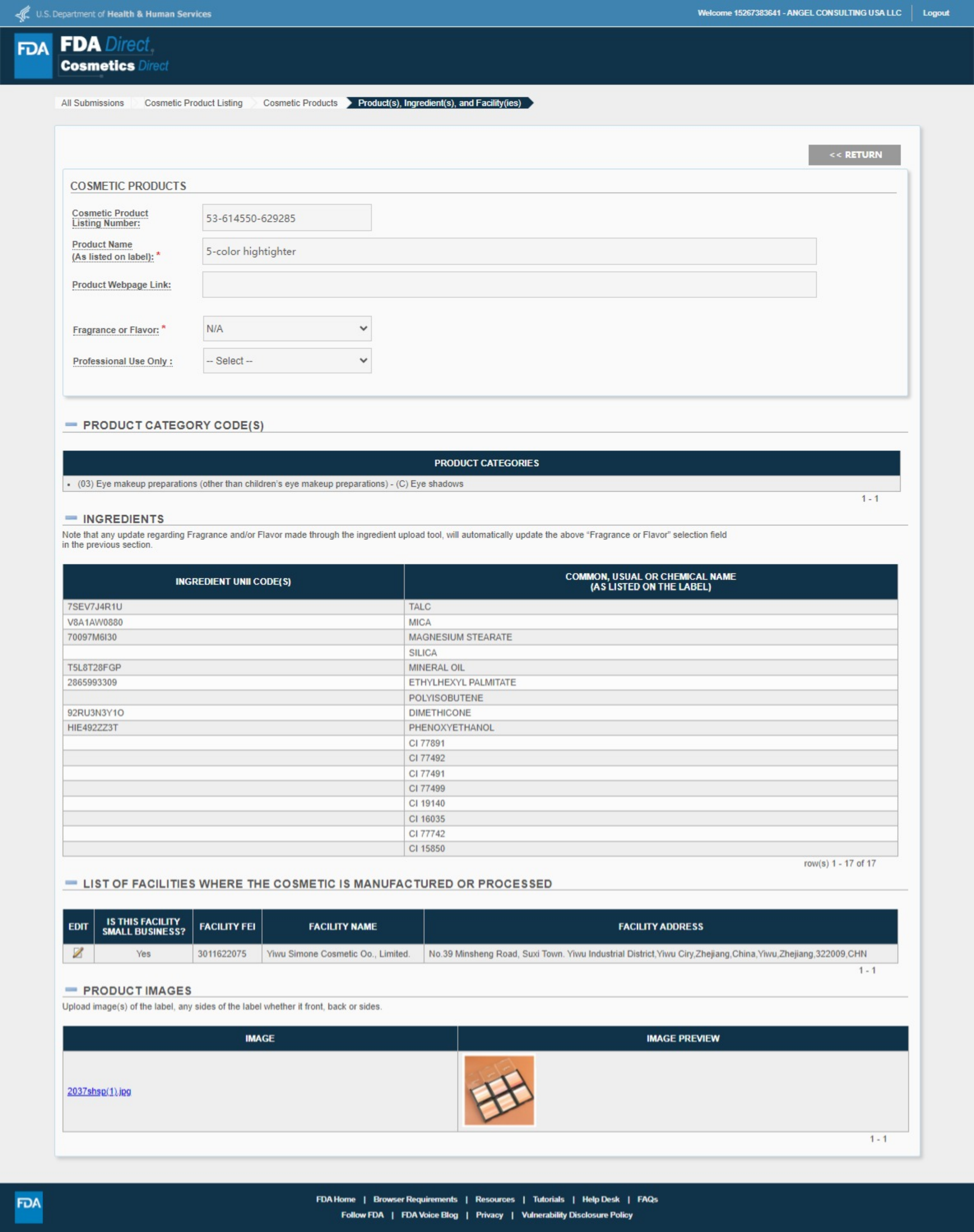
Task: Click the Product Name input field
Action: point(509,251)
